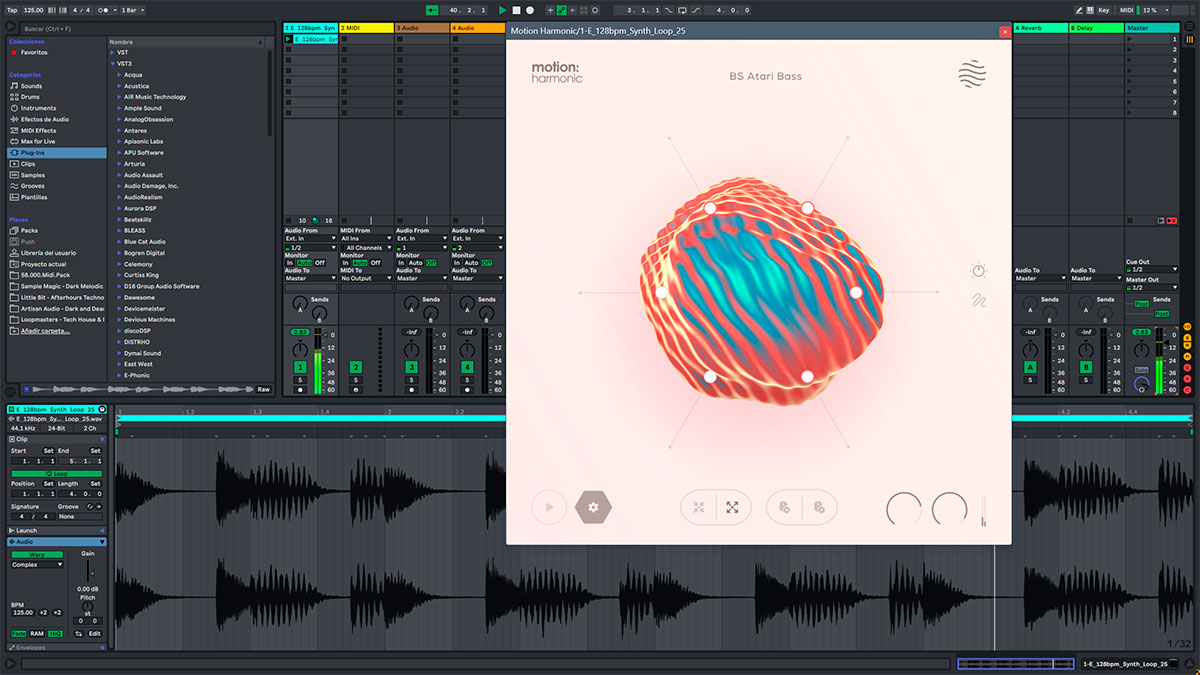The image size is (1200, 675).
Task: Toggle the Warp button in clip view
Action: point(36,554)
